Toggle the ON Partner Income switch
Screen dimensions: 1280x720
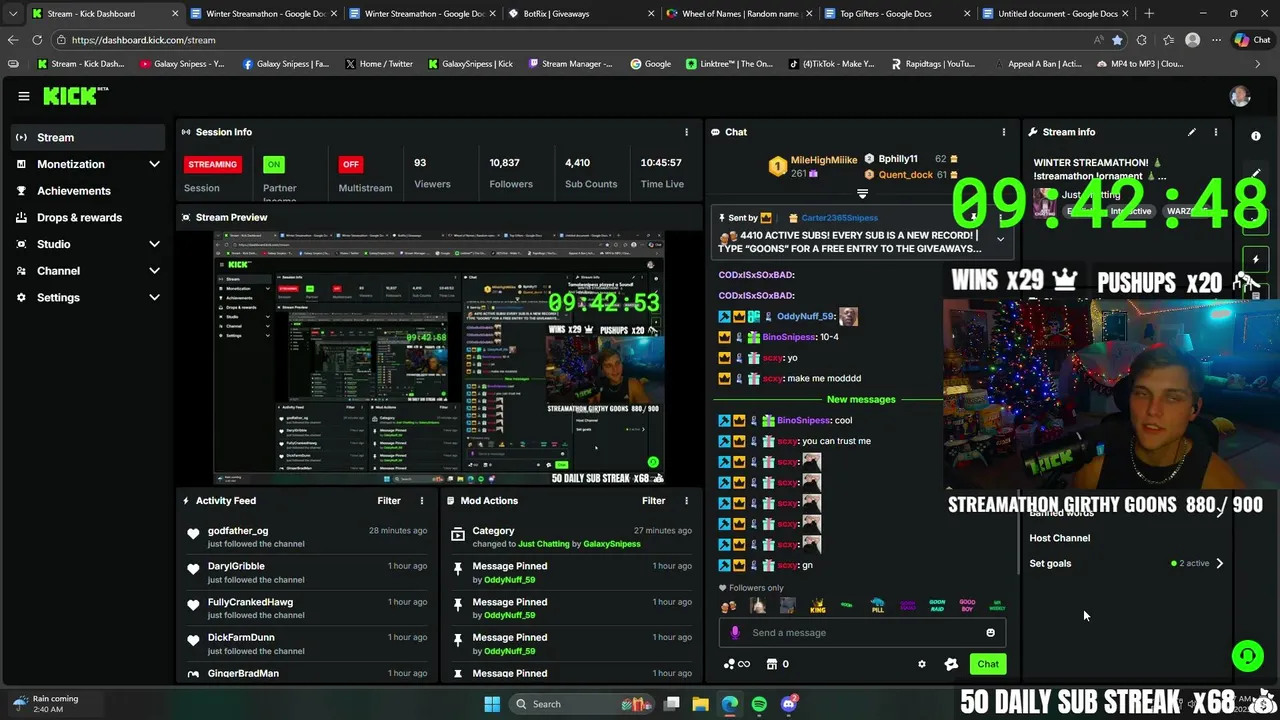273,164
